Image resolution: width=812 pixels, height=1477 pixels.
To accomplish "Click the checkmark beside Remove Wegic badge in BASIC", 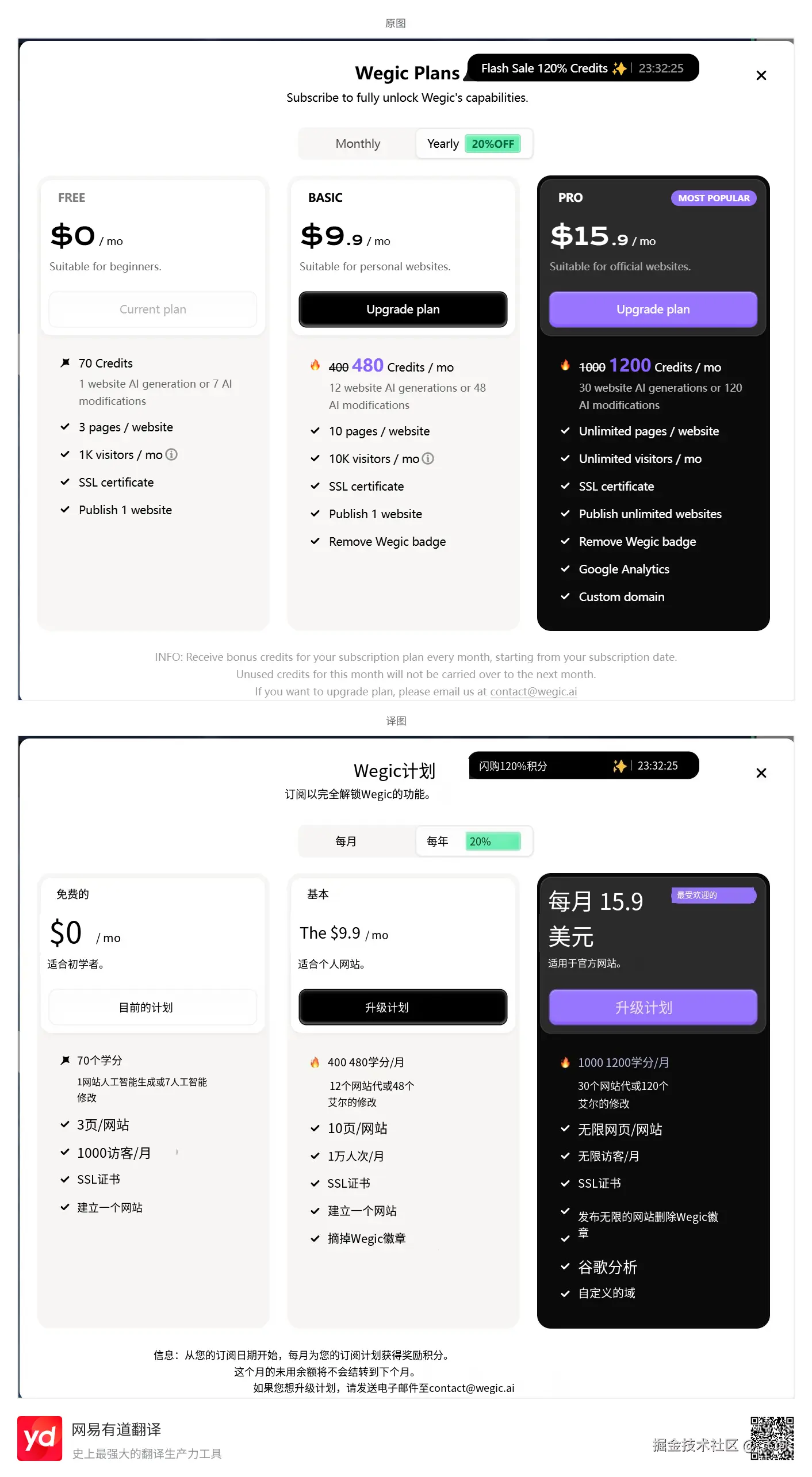I will [315, 541].
